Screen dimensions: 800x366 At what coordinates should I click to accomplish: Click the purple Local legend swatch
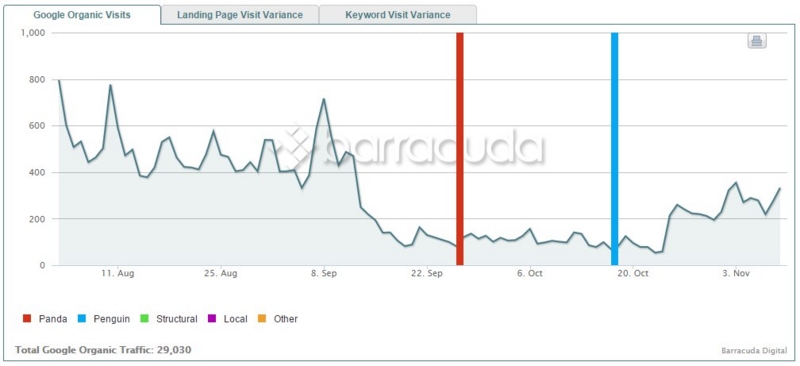(212, 319)
